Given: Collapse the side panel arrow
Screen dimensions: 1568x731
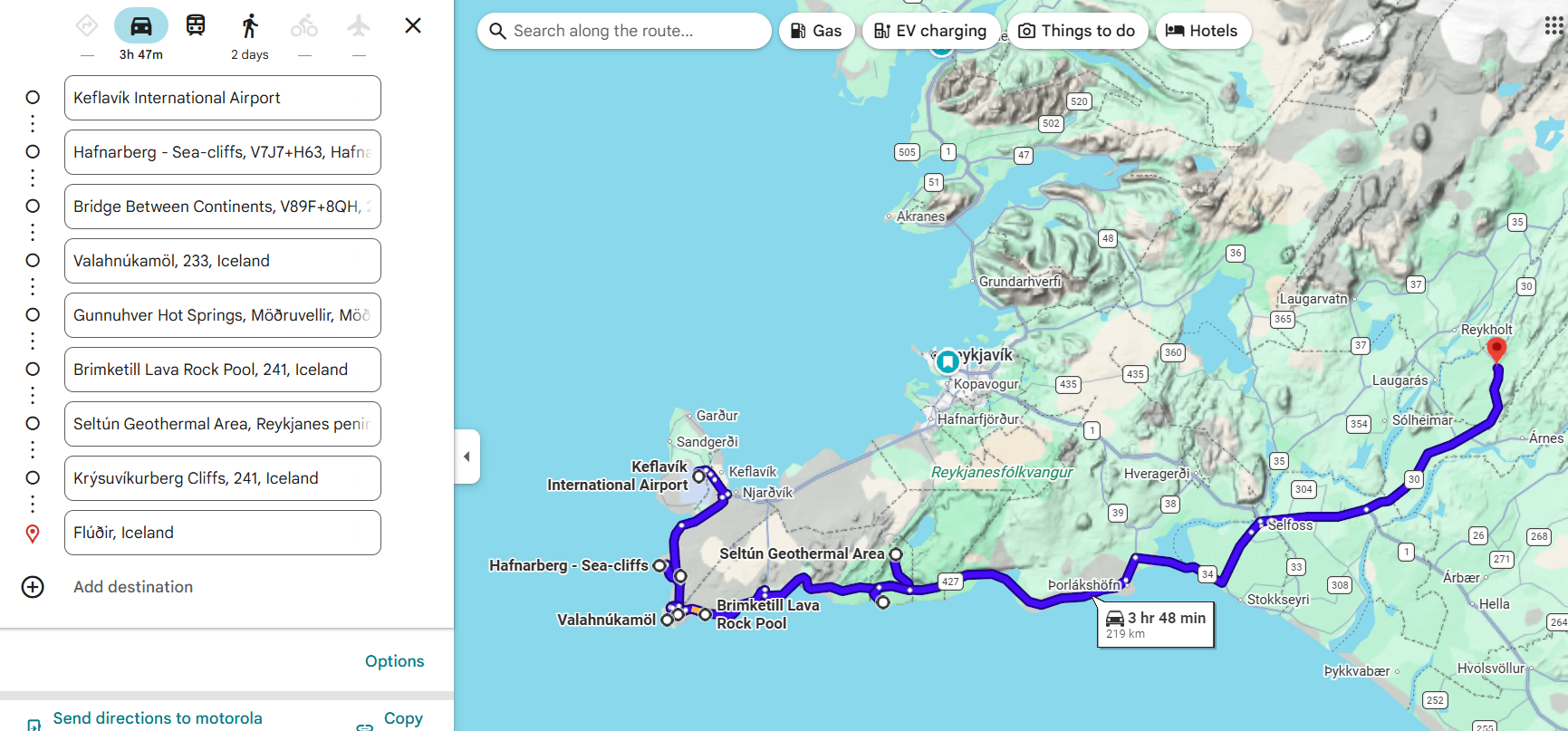Looking at the screenshot, I should (x=467, y=457).
